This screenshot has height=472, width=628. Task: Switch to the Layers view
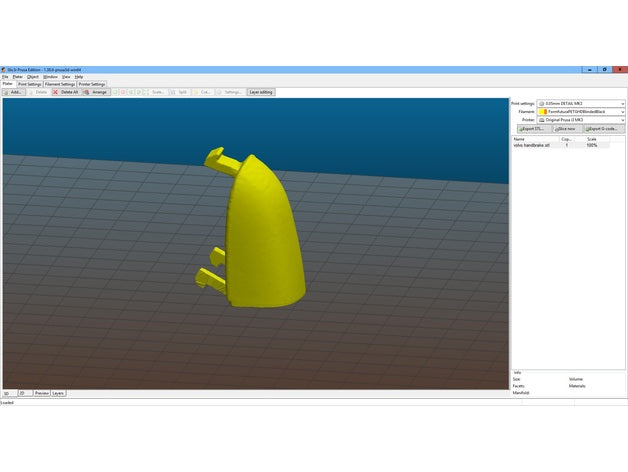pos(58,393)
